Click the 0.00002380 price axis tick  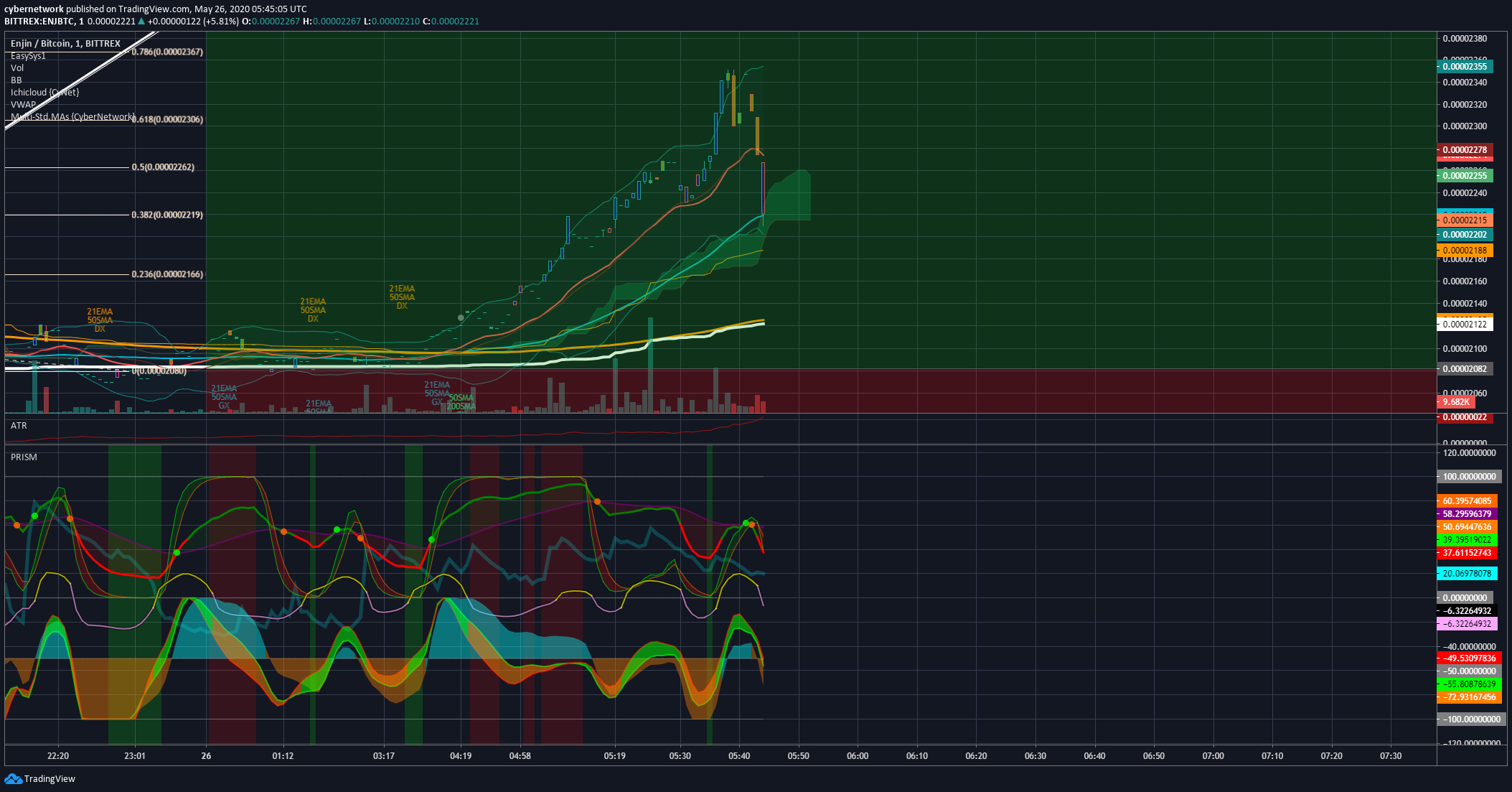tap(1465, 39)
